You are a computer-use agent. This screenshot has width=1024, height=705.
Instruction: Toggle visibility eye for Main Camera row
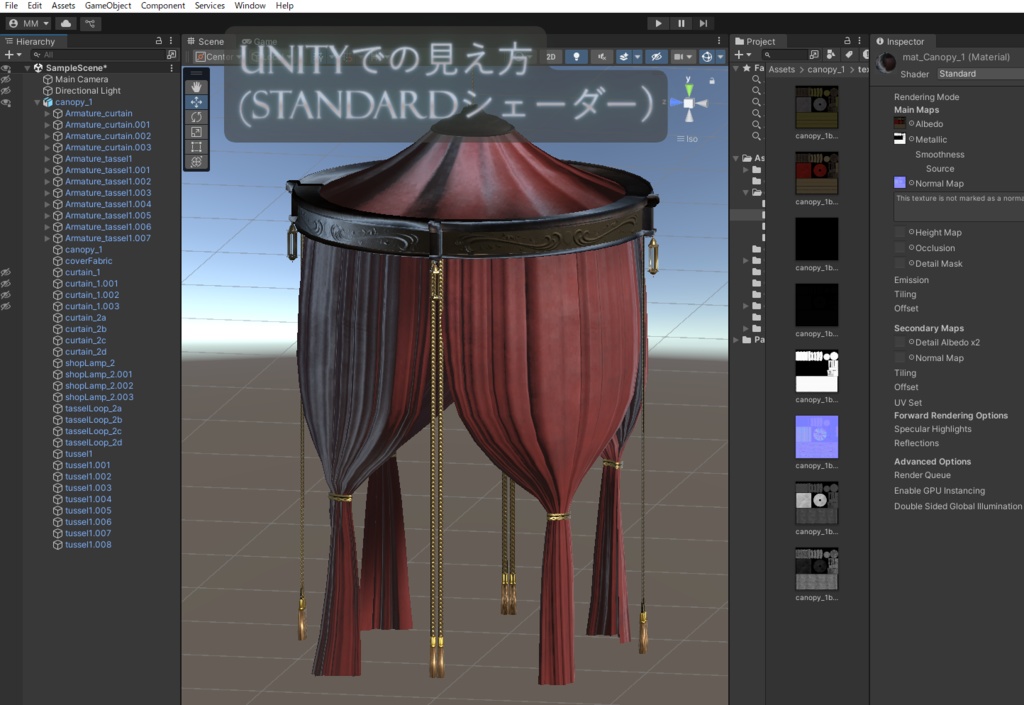6,80
